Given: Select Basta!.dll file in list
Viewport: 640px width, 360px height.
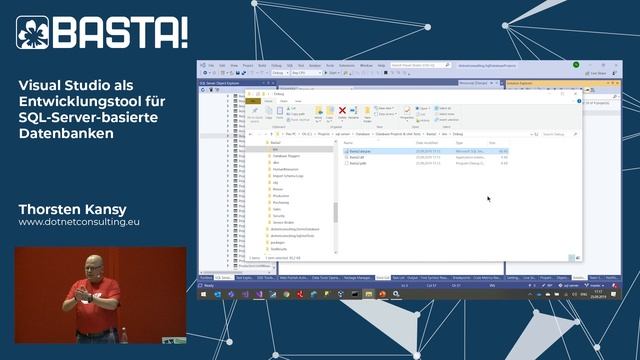Looking at the screenshot, I should point(426,157).
